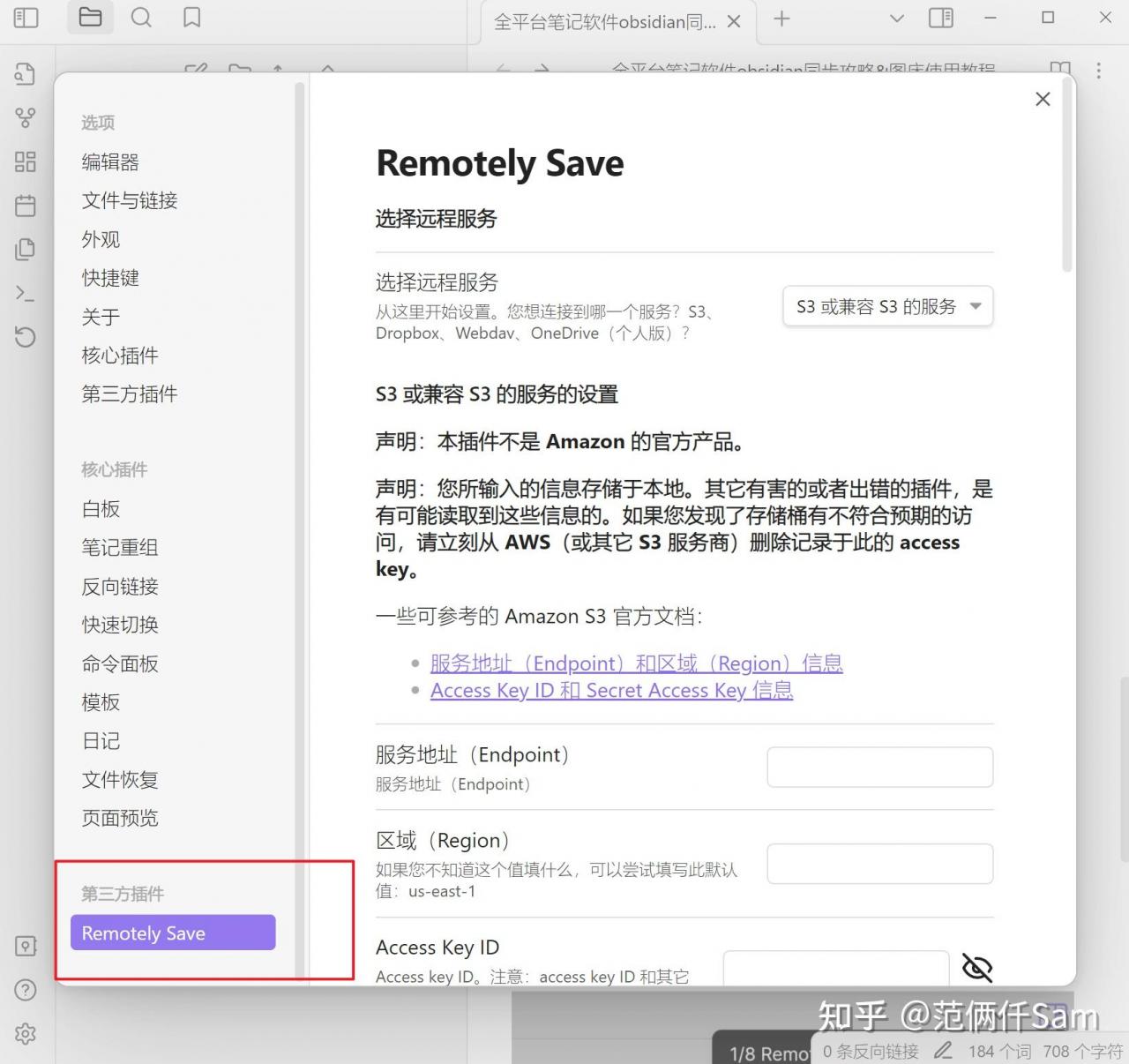This screenshot has height=1064, width=1129.
Task: Close the settings dialog
Action: (x=1043, y=99)
